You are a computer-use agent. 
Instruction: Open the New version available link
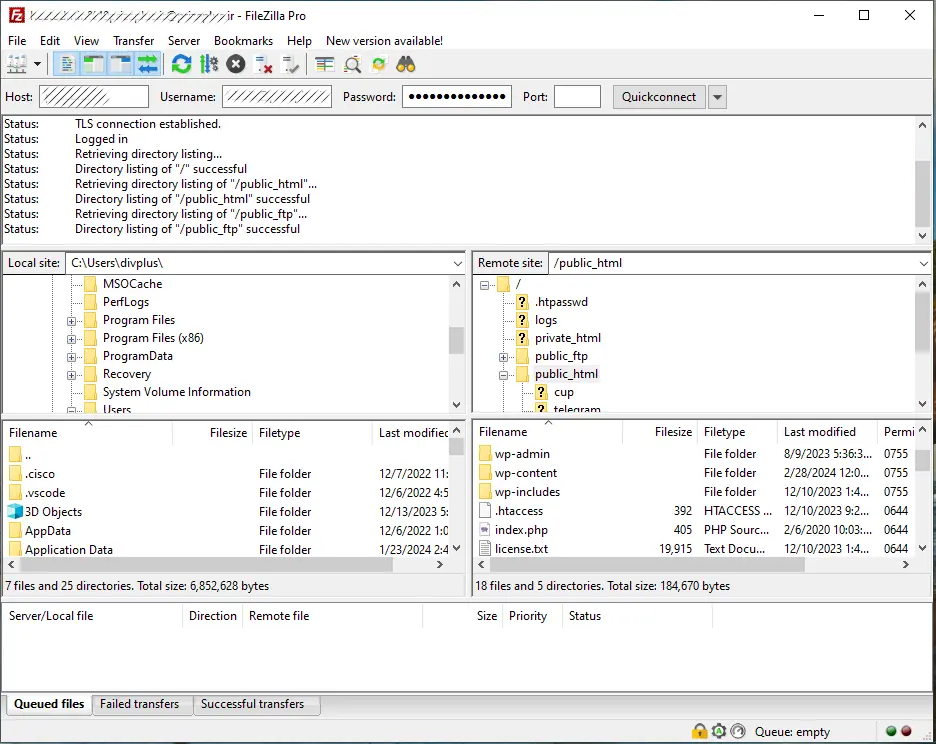pos(383,41)
